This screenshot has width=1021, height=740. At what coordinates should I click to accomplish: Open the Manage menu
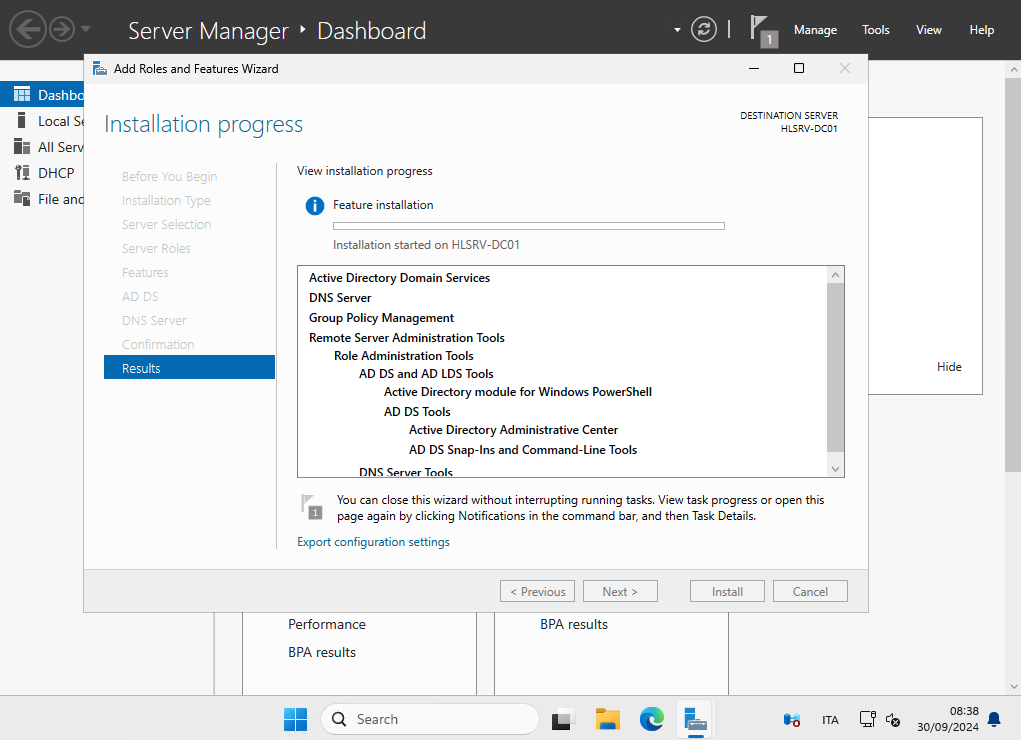(x=815, y=30)
